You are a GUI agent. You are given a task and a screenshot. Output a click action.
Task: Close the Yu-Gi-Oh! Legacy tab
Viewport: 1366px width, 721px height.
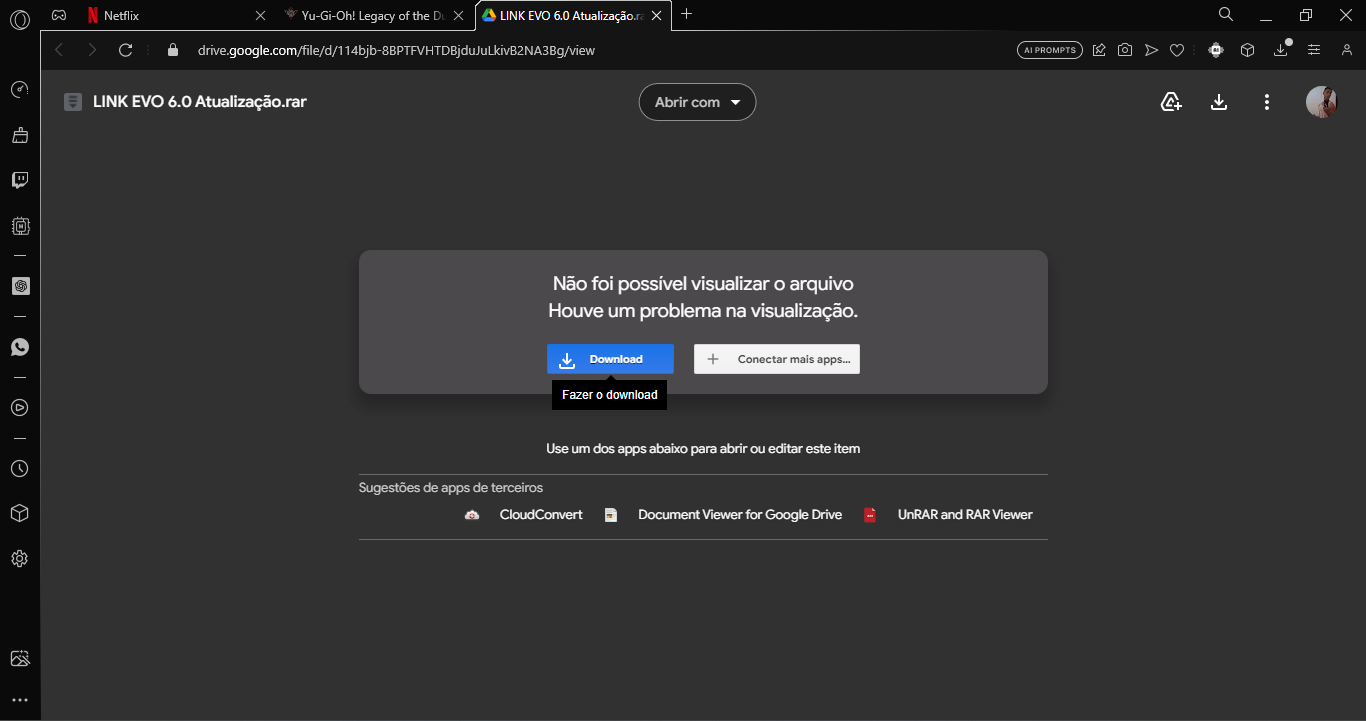(x=458, y=15)
